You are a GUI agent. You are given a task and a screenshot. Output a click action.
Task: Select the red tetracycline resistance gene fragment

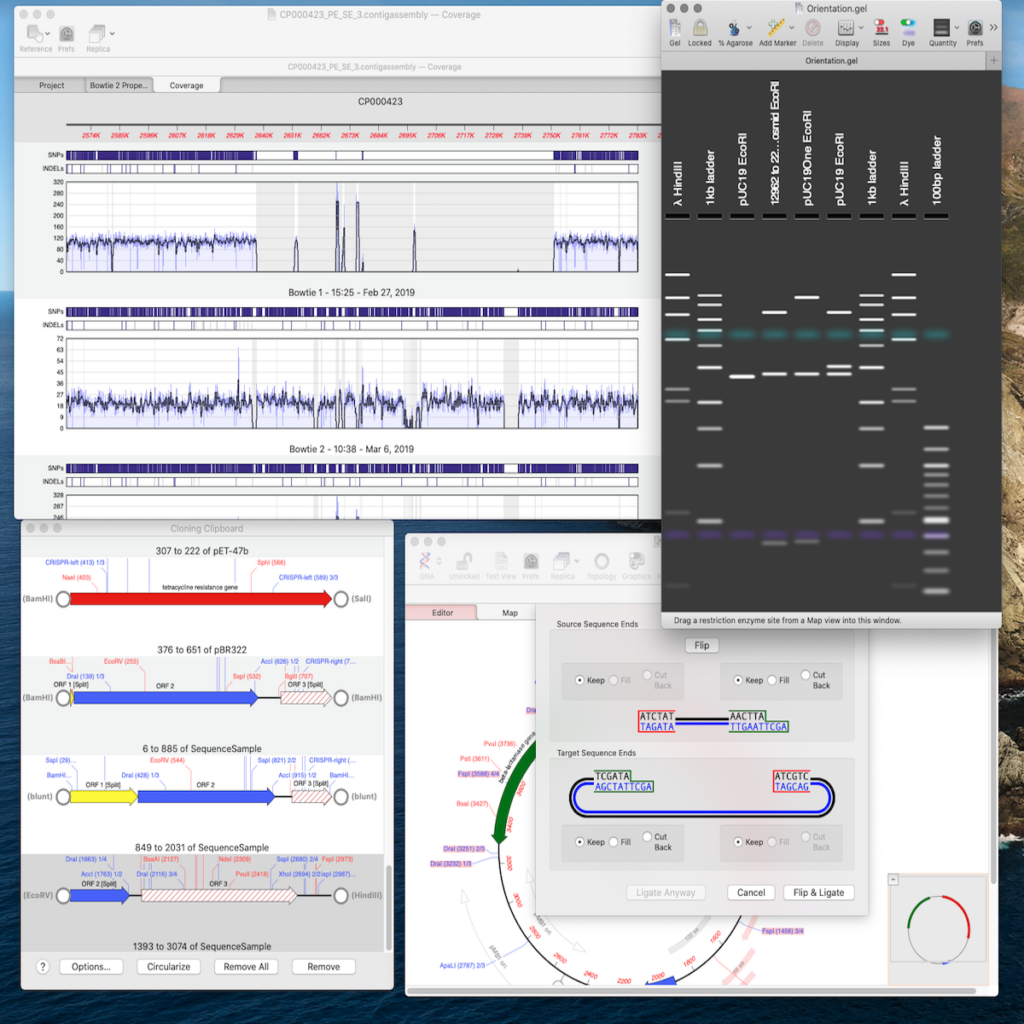[200, 599]
